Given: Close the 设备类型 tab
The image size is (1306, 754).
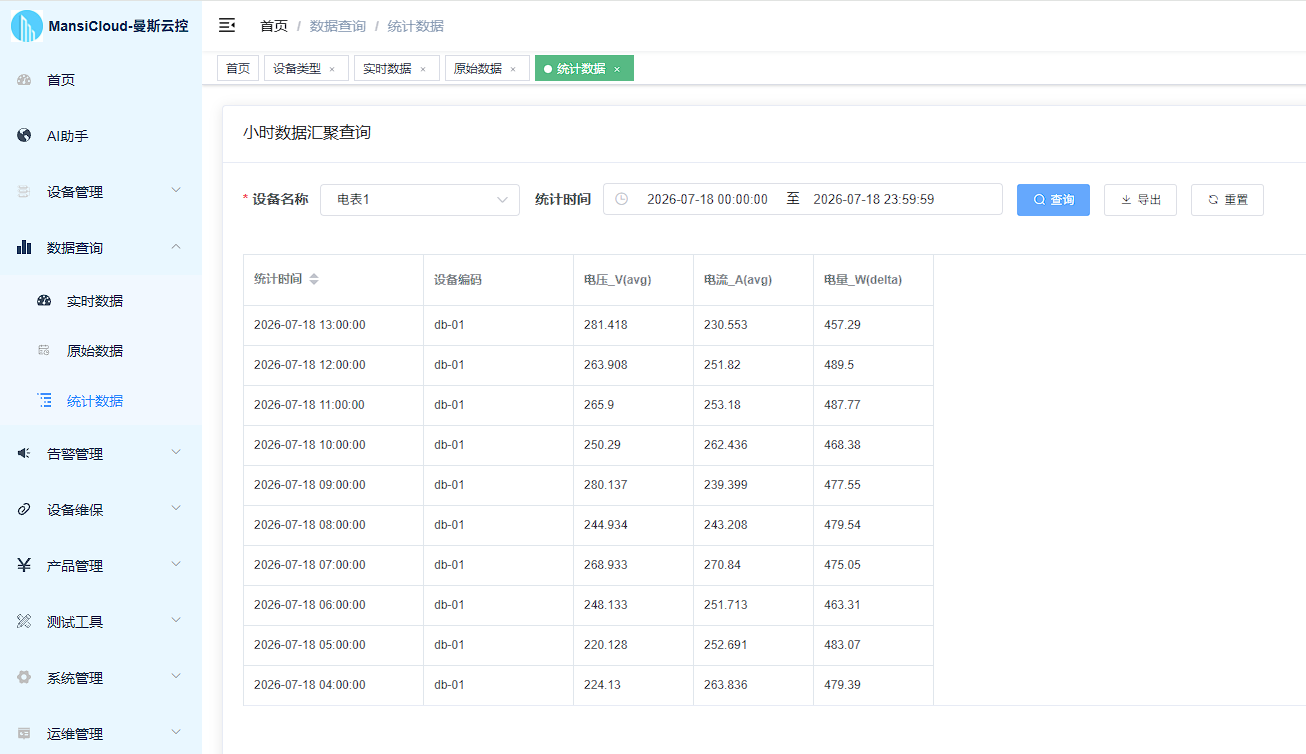Looking at the screenshot, I should 332,69.
